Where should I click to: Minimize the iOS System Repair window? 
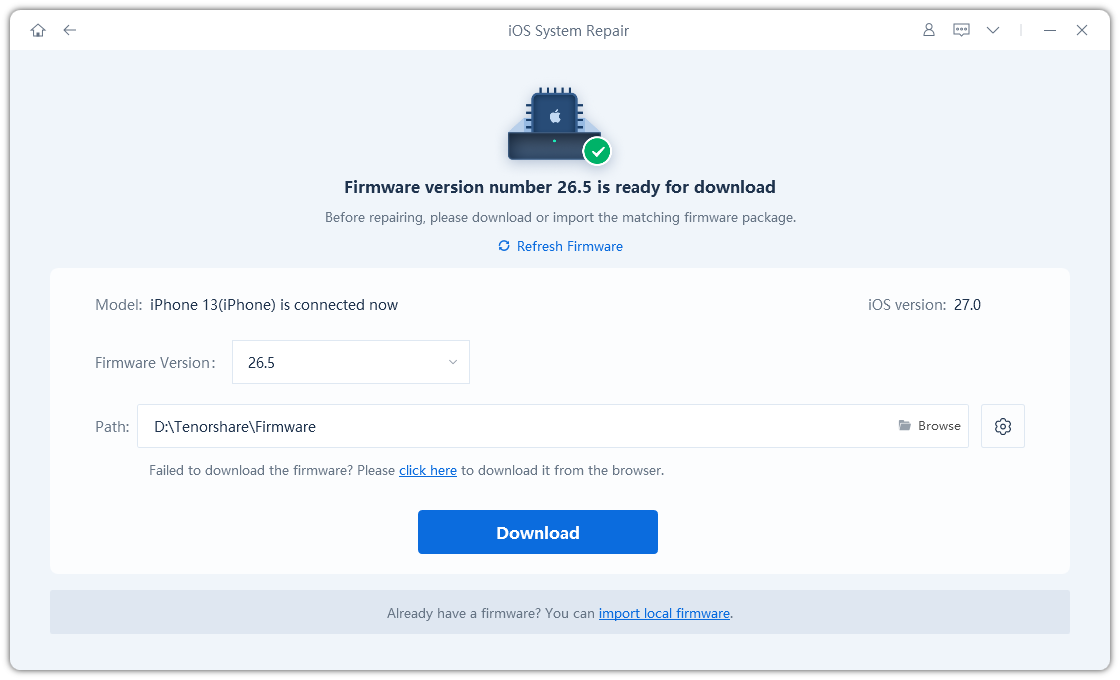click(x=1049, y=30)
